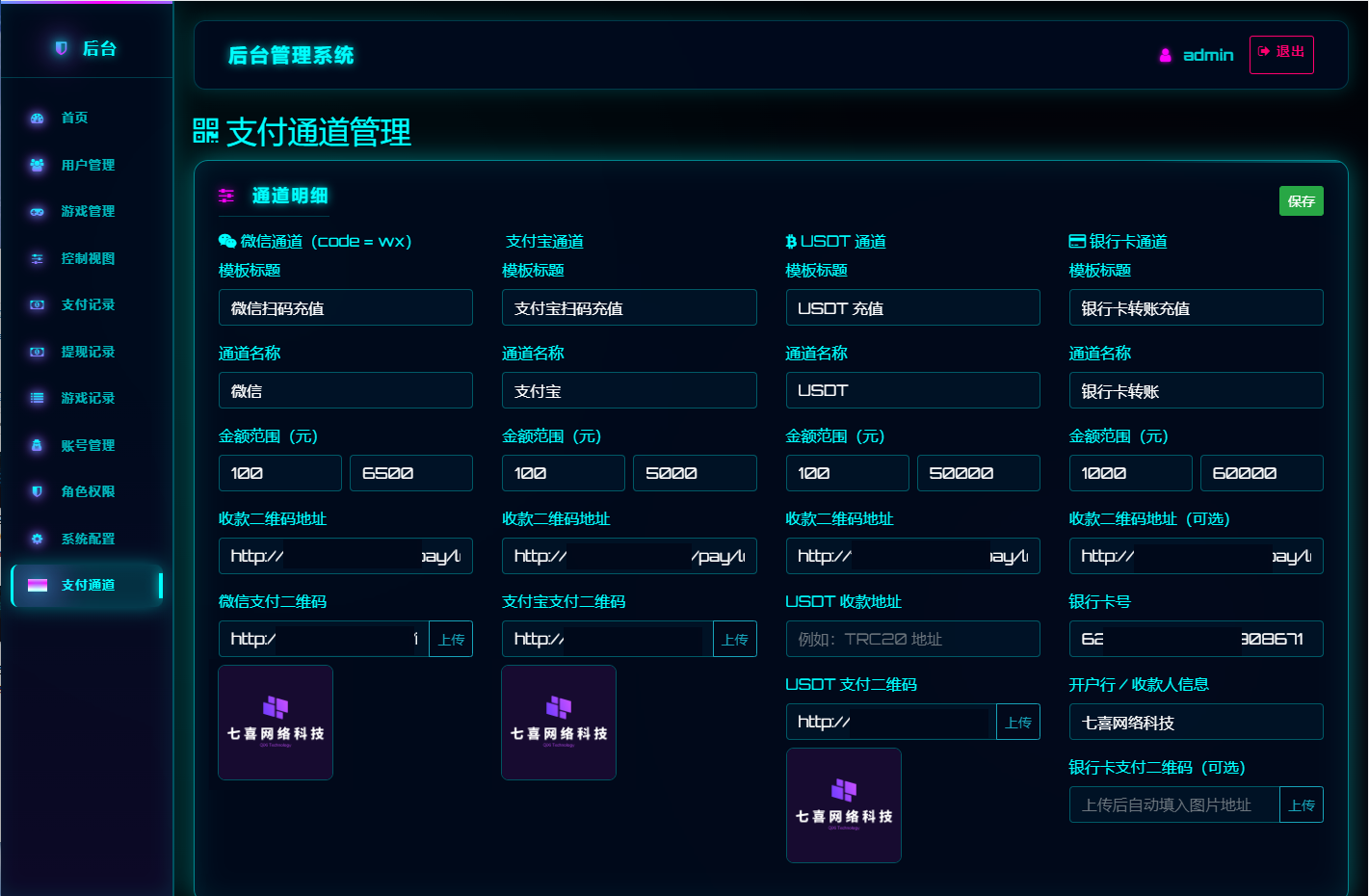Click 上传 for USDT 支付二维码
The height and width of the screenshot is (896, 1369).
tap(1018, 722)
